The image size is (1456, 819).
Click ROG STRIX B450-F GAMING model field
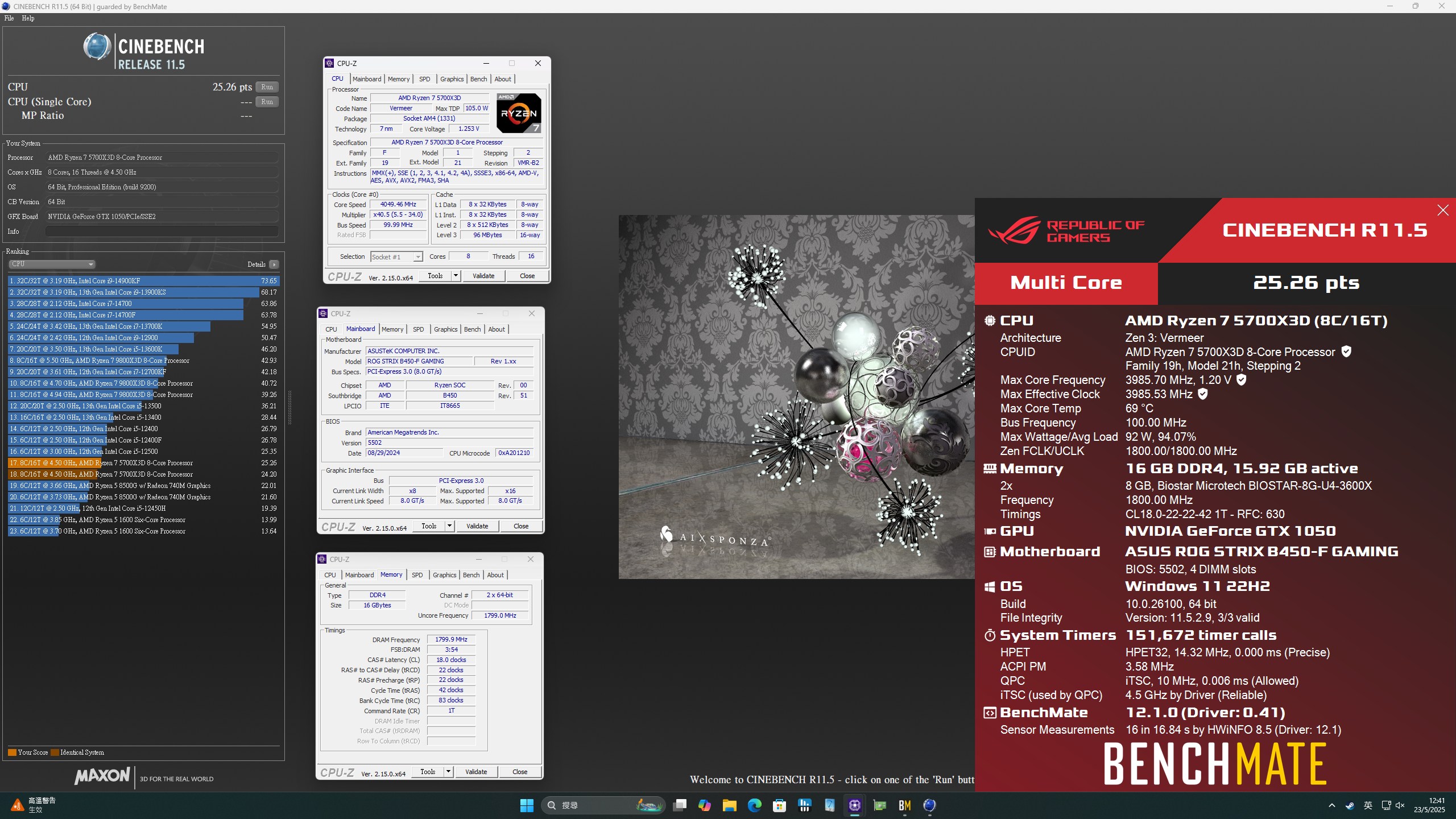pyautogui.click(x=419, y=361)
